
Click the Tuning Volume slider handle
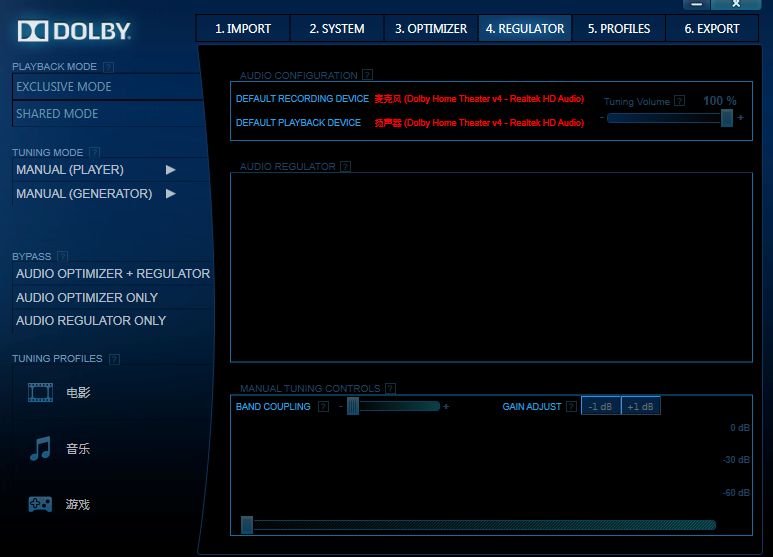pos(727,118)
